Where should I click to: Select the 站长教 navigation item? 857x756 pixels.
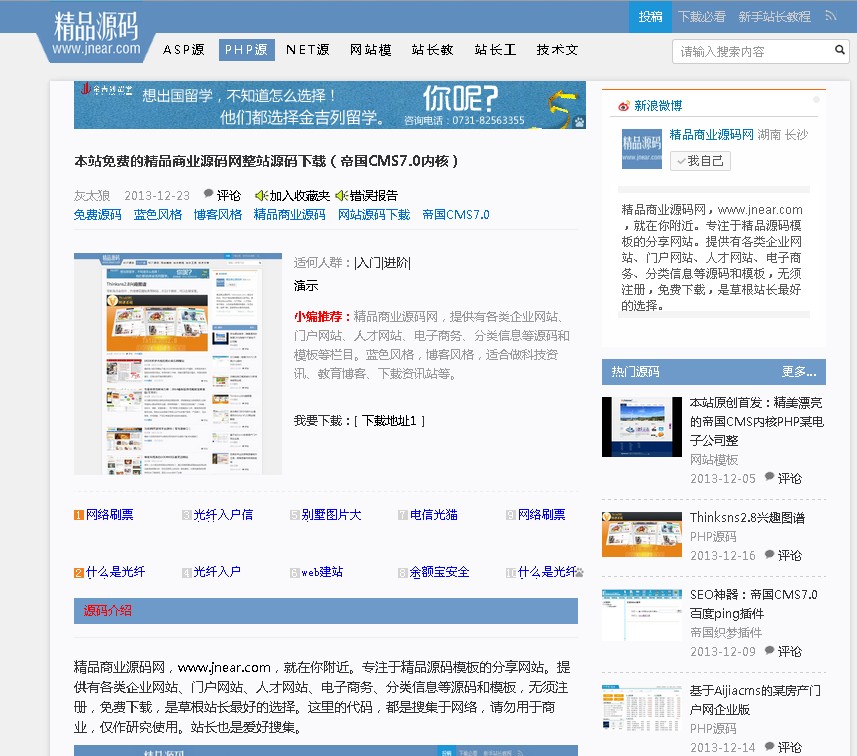pos(432,50)
